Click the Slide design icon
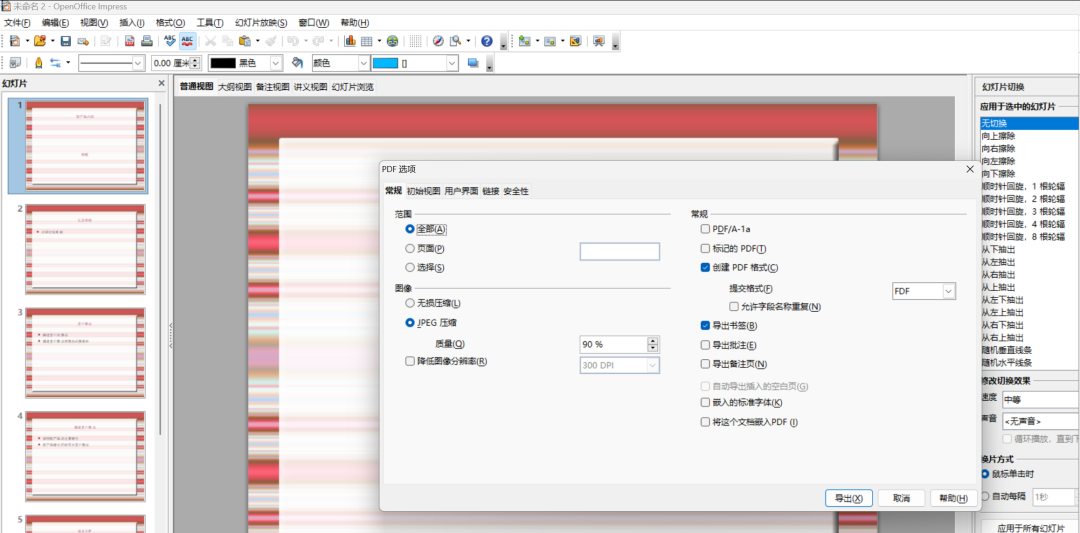Image resolution: width=1080 pixels, height=533 pixels. click(575, 41)
